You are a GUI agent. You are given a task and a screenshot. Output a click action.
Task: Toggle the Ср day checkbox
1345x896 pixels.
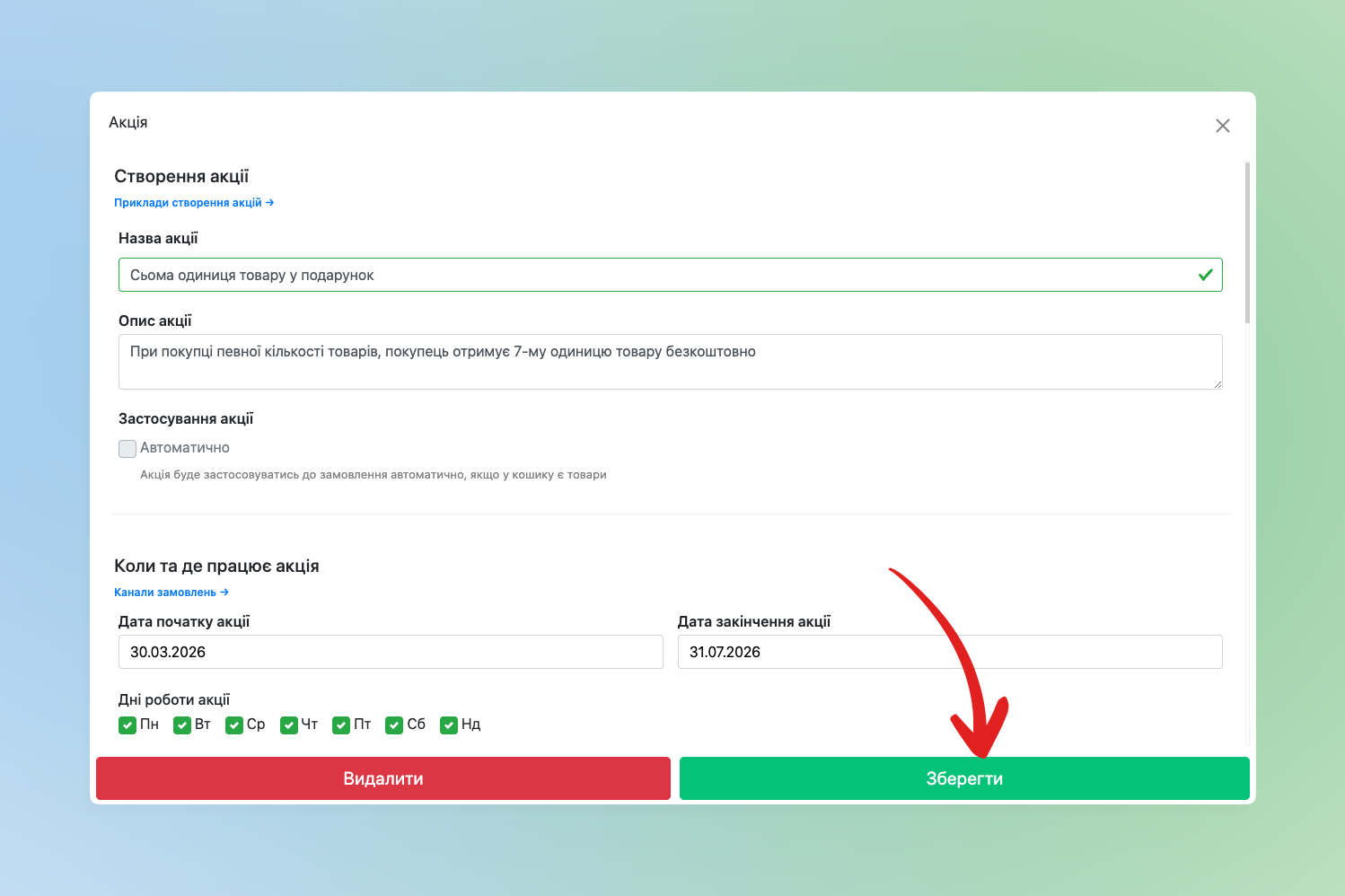[234, 725]
